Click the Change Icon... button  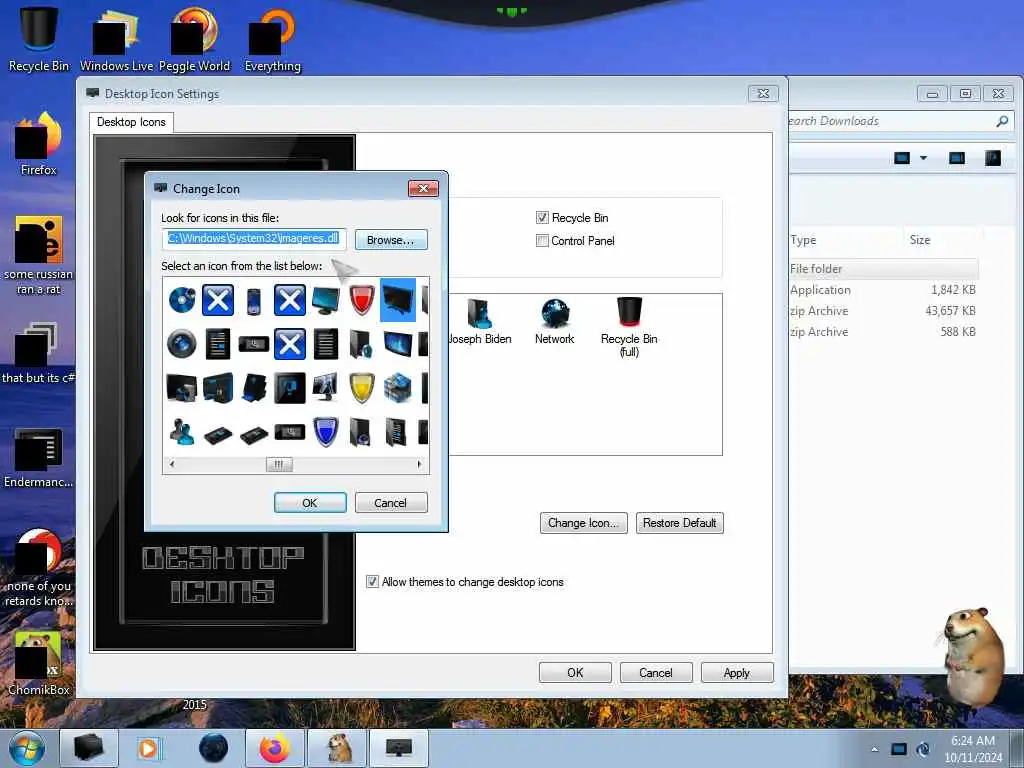pos(583,522)
